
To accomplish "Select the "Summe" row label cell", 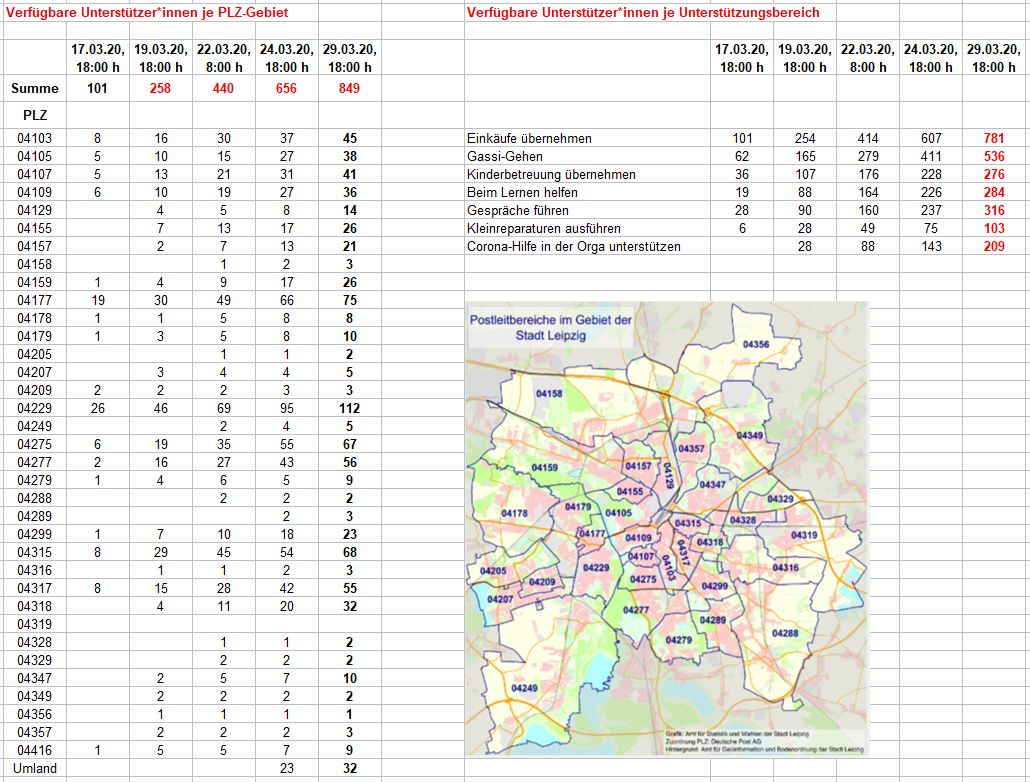I will pyautogui.click(x=35, y=89).
